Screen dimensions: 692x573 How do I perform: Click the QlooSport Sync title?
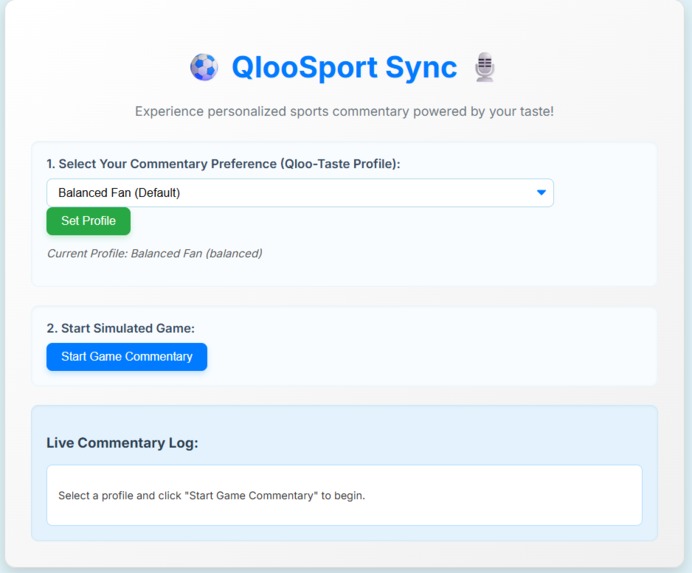[344, 68]
